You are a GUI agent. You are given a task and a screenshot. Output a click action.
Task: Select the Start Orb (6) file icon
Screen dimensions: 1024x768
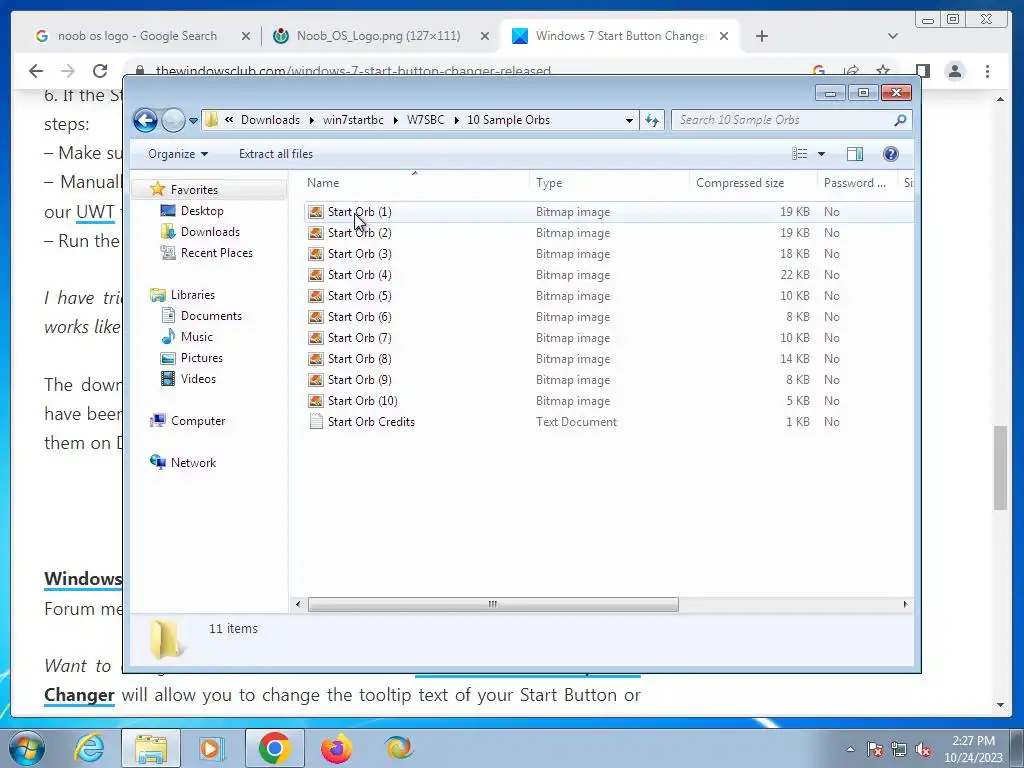pyautogui.click(x=316, y=317)
